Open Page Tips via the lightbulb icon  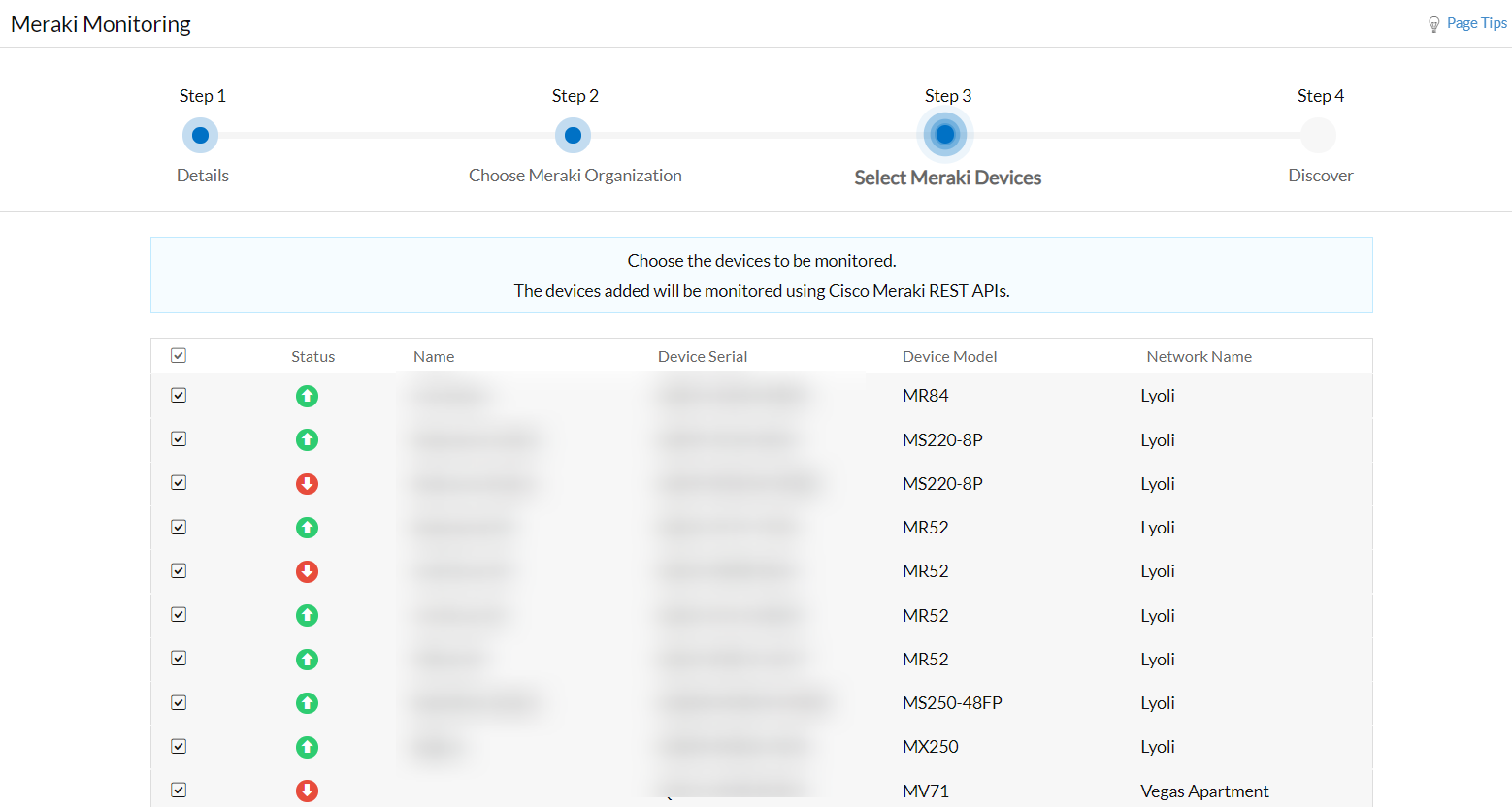click(1434, 23)
